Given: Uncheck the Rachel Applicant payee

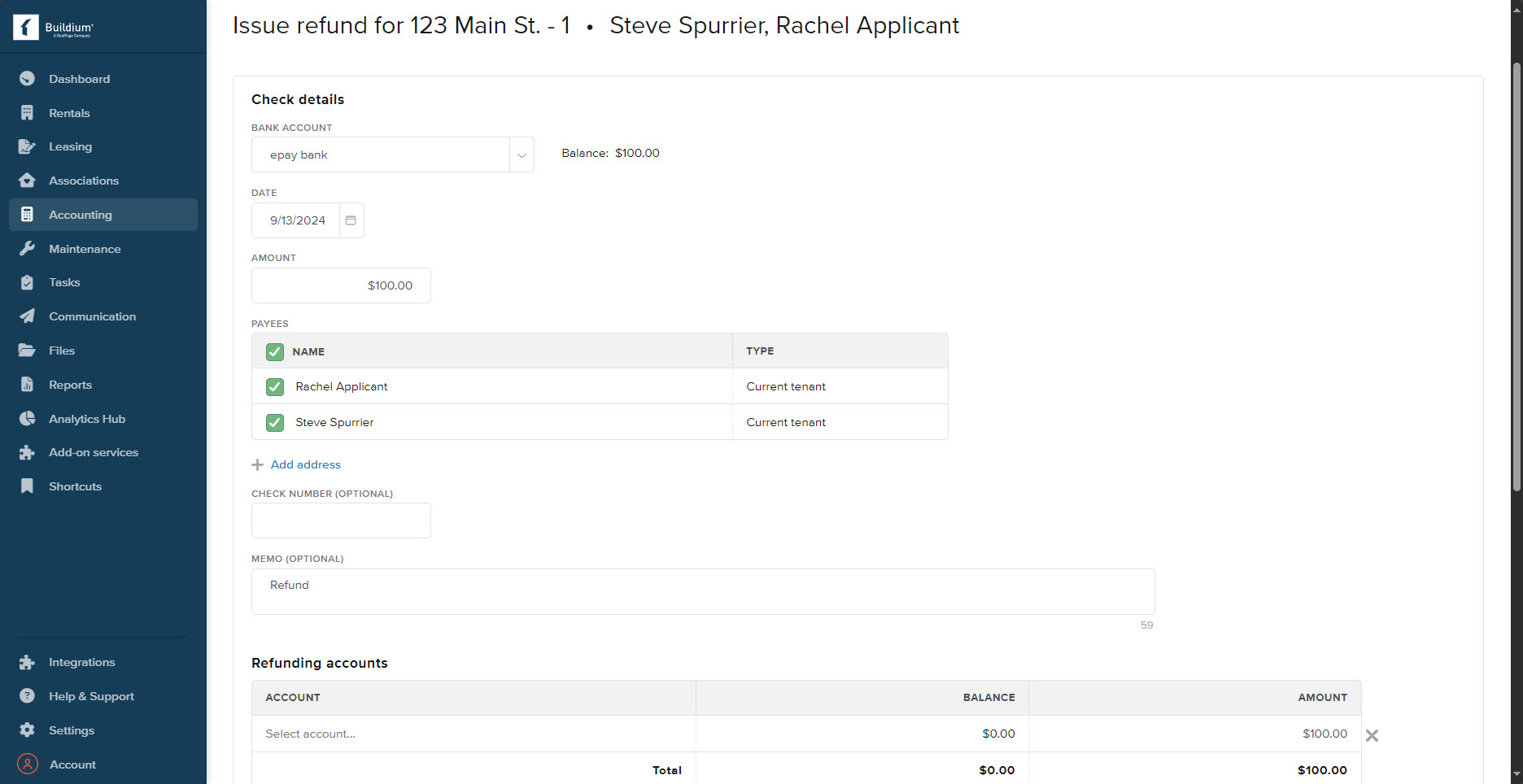Looking at the screenshot, I should pos(275,387).
